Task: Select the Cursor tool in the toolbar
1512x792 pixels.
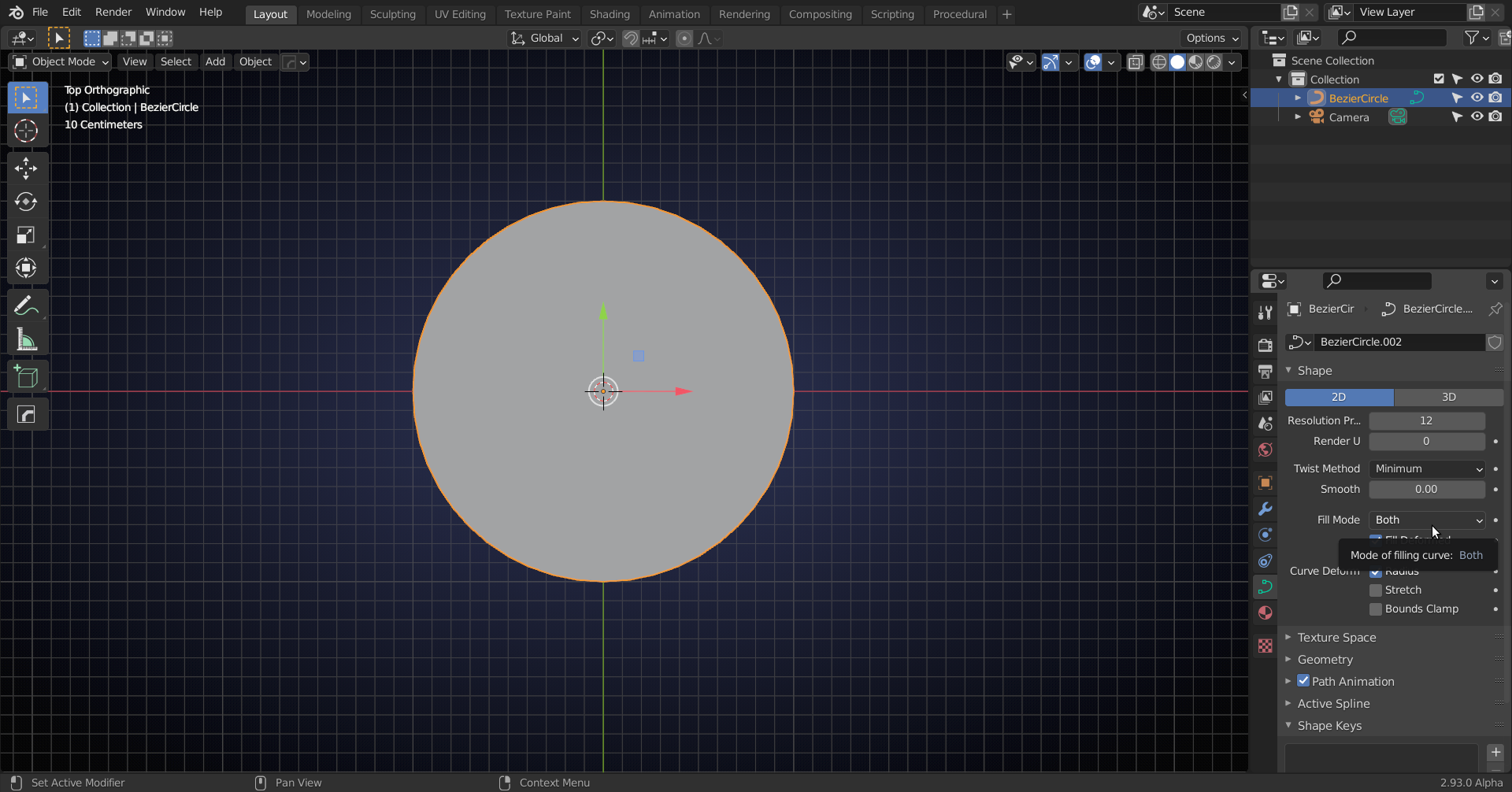Action: [x=26, y=131]
